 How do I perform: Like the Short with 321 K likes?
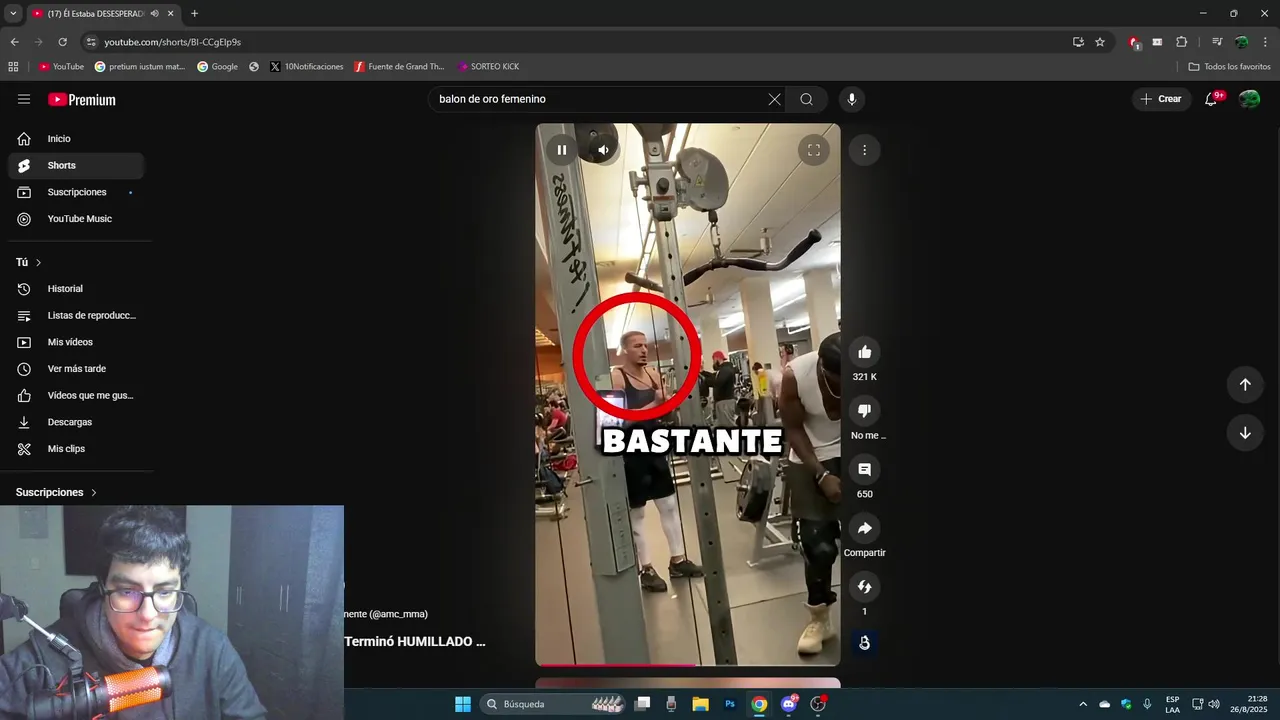[865, 352]
